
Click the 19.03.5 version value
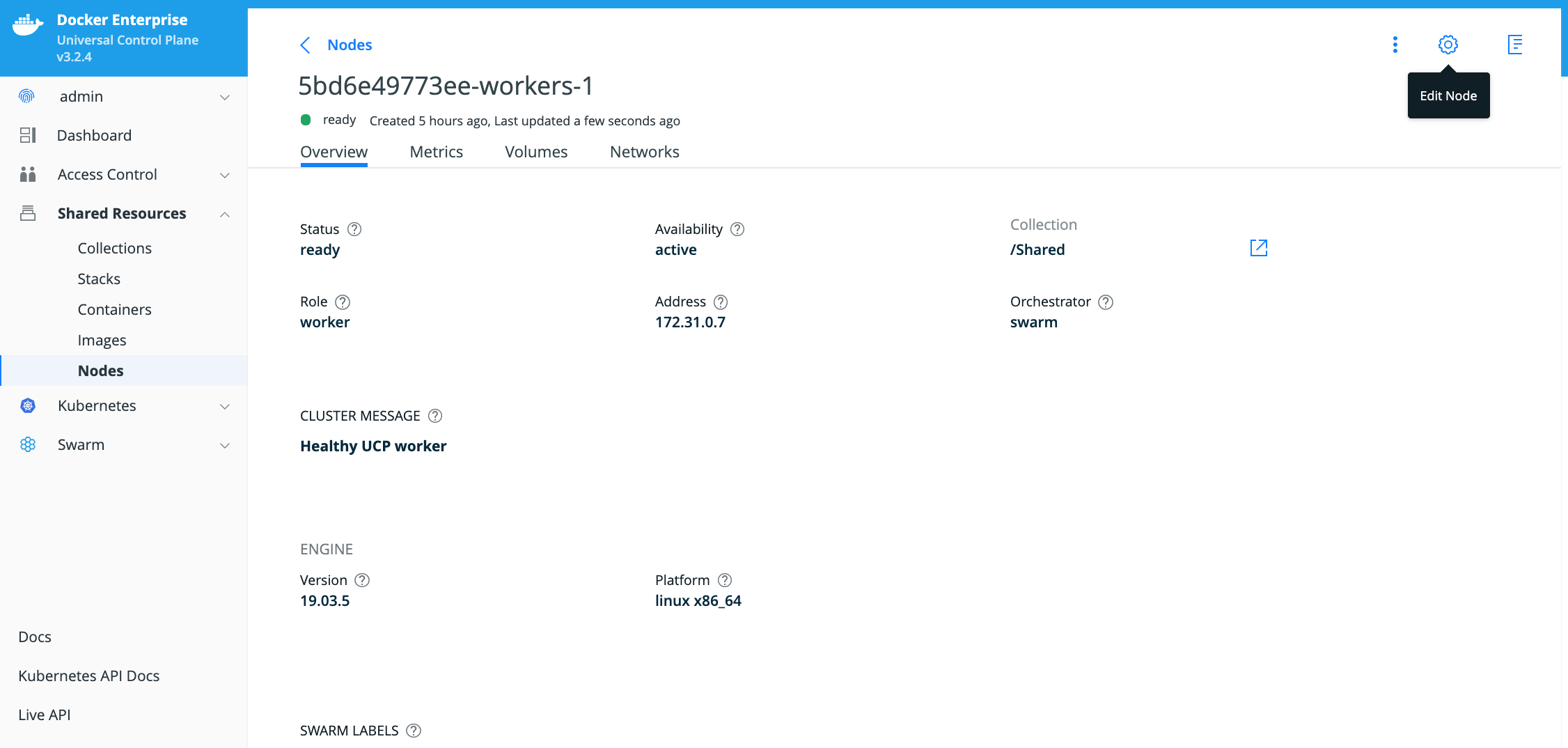point(325,600)
